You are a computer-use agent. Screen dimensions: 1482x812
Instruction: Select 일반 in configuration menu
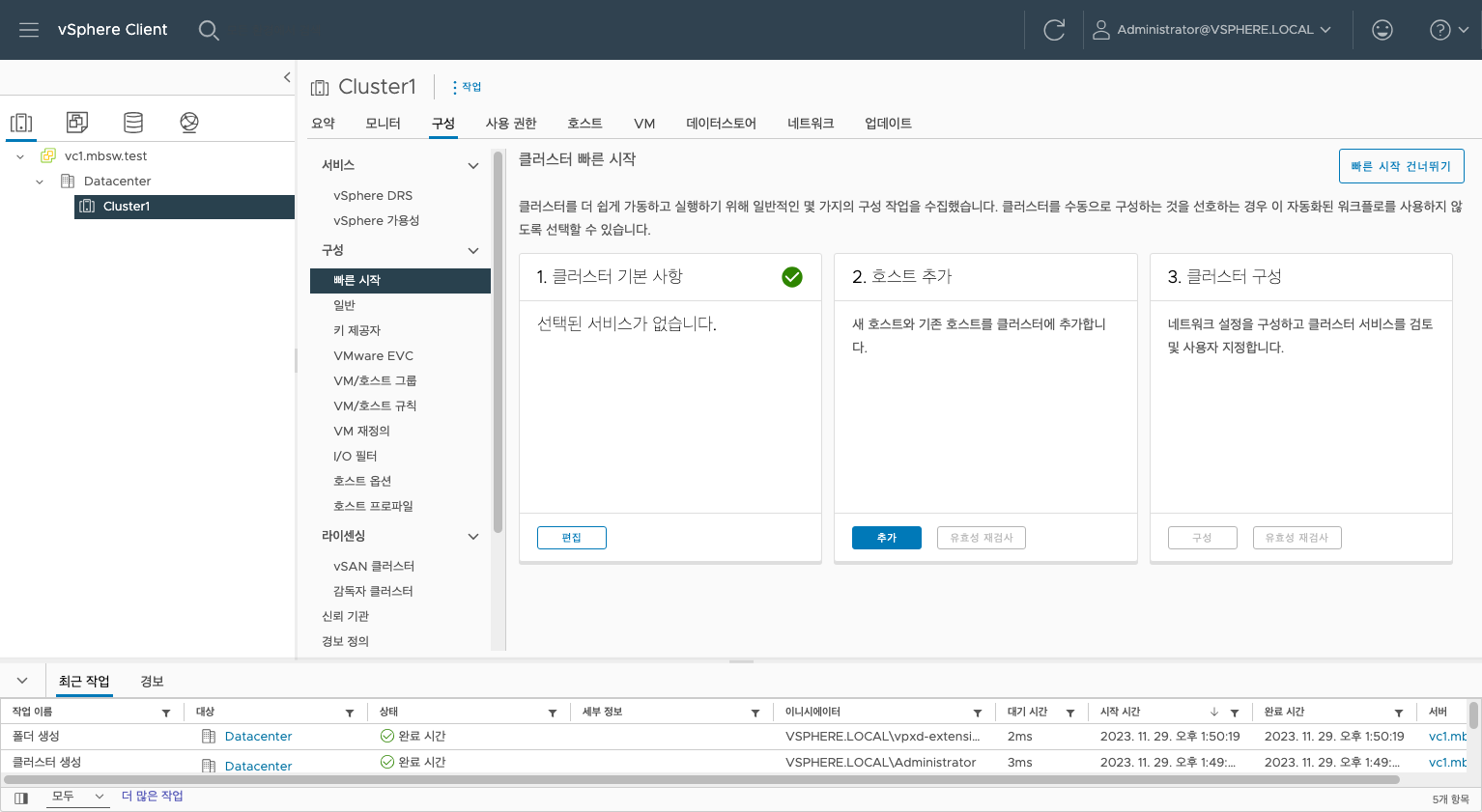(344, 305)
